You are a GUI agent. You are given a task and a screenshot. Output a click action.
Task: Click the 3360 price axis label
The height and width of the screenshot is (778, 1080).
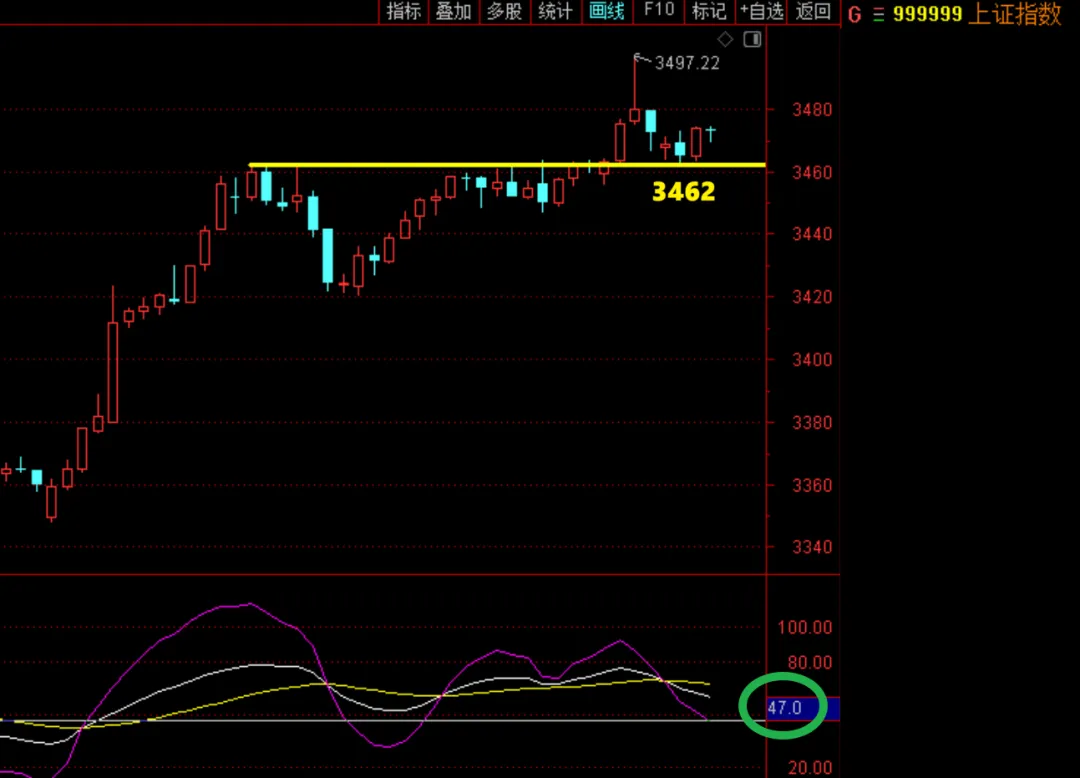pyautogui.click(x=812, y=485)
